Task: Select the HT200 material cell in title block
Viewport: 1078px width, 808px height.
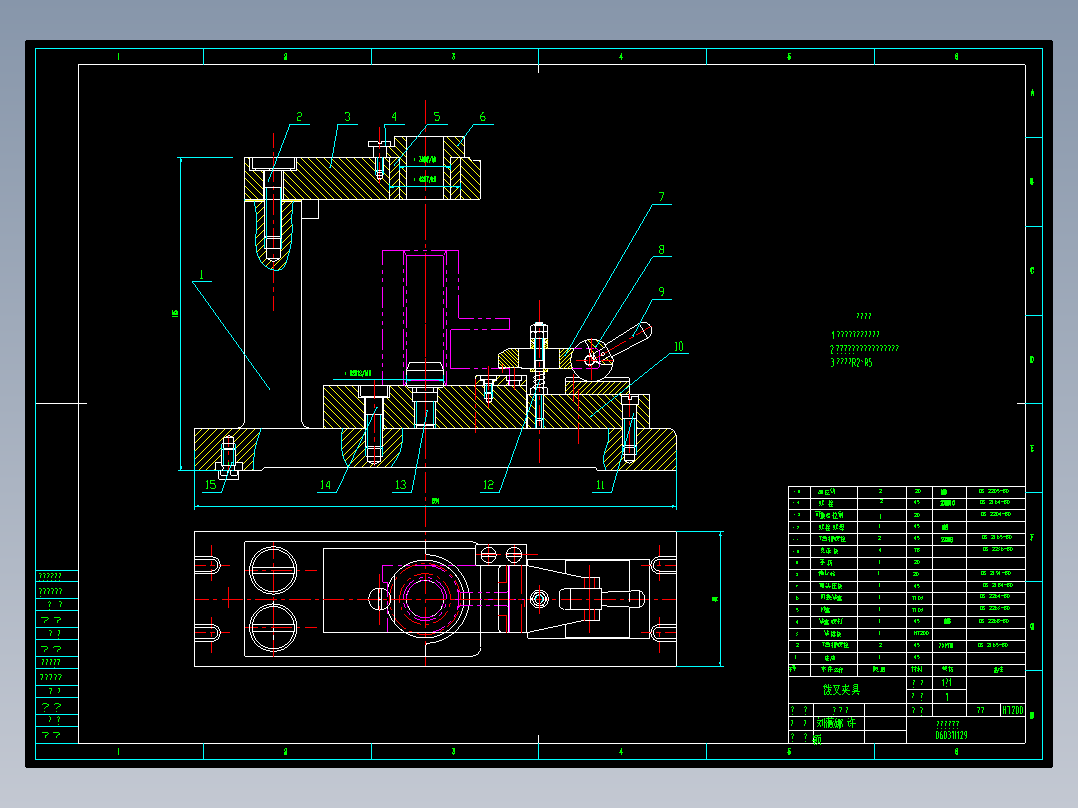Action: (x=1013, y=710)
